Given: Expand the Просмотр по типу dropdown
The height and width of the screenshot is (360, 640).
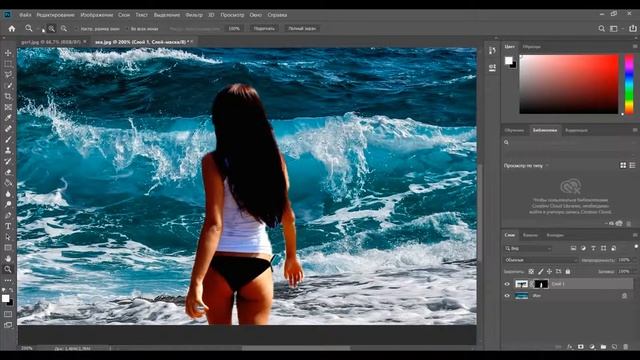Looking at the screenshot, I should [526, 166].
